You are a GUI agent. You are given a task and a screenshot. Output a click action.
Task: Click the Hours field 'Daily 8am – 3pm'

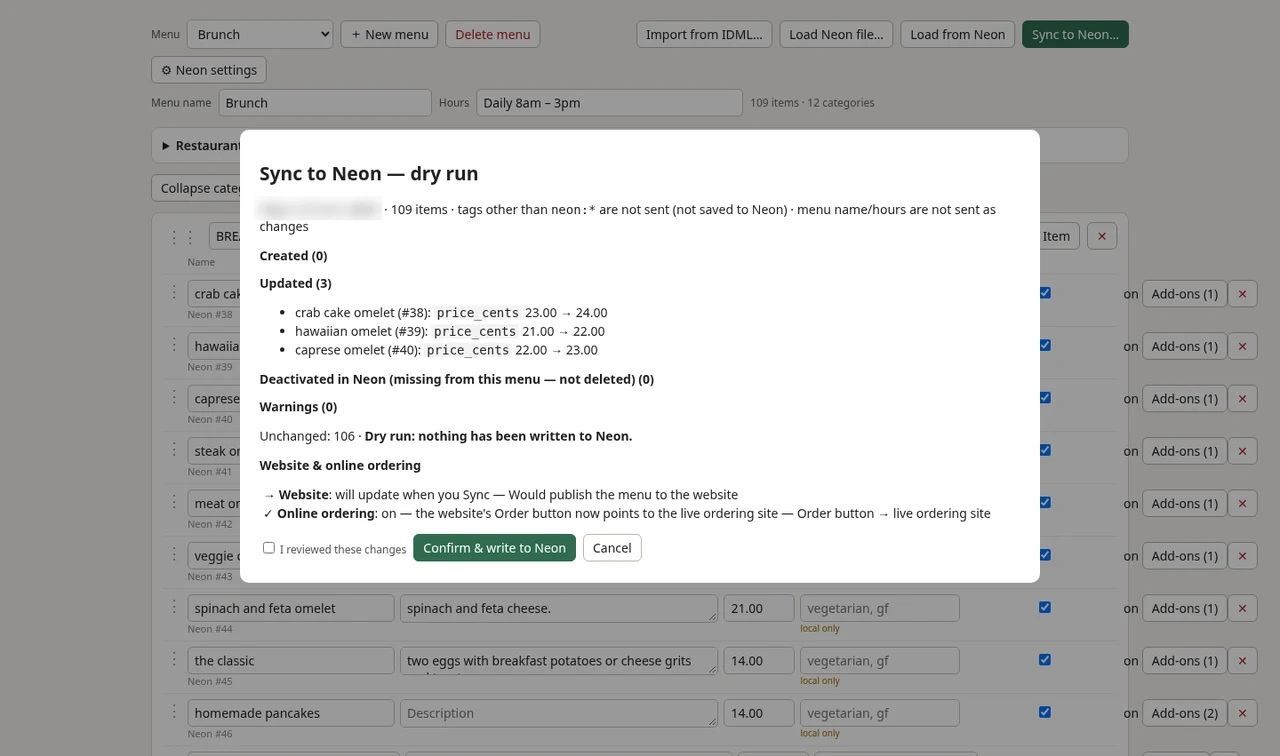click(609, 103)
